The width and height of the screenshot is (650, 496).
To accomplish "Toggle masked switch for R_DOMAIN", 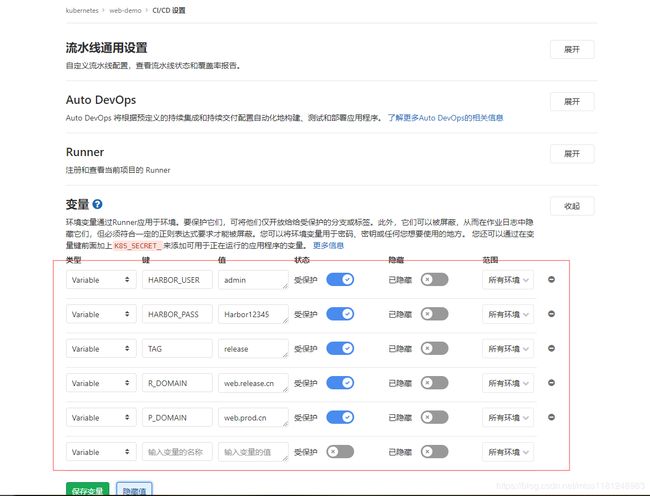I will pos(434,383).
